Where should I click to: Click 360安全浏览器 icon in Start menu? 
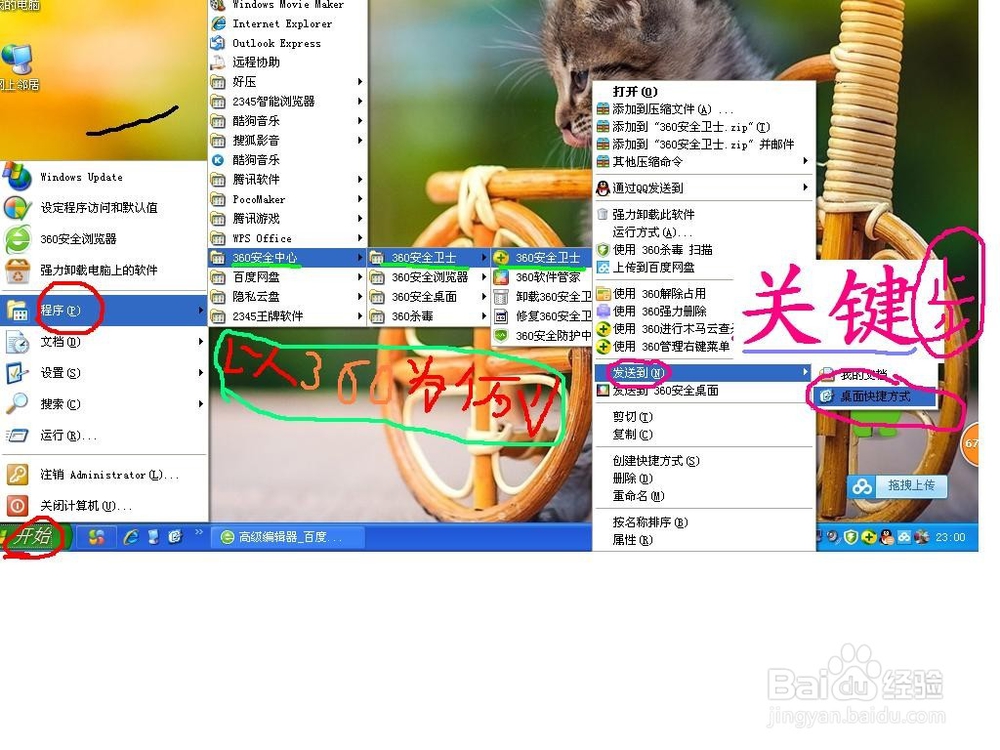[17, 239]
